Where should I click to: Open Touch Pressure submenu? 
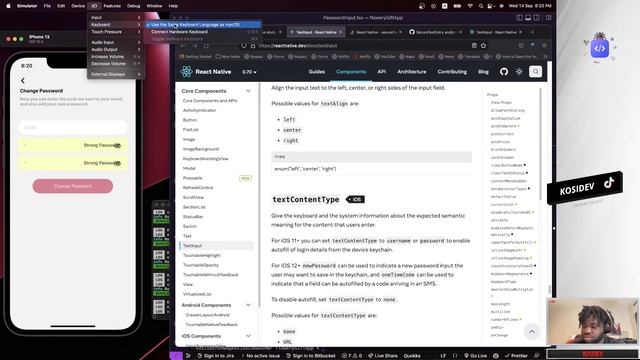[x=116, y=32]
